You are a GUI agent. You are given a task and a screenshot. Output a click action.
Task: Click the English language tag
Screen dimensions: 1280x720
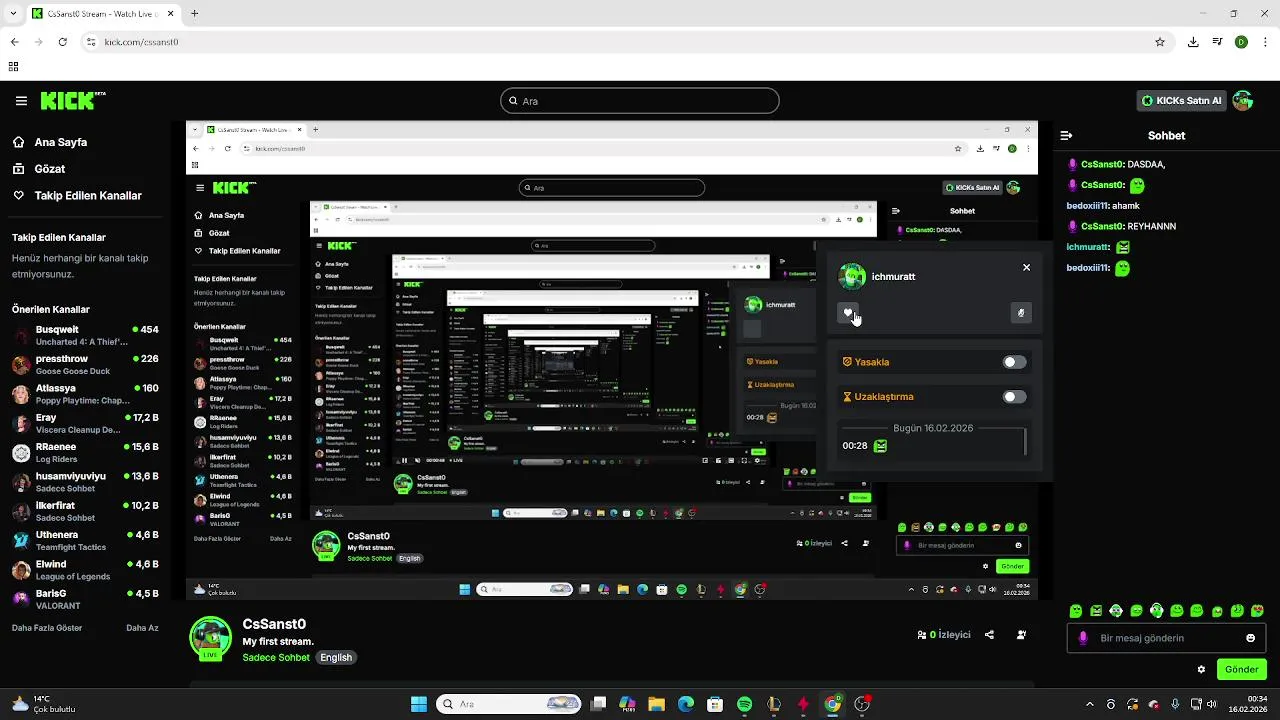click(336, 658)
